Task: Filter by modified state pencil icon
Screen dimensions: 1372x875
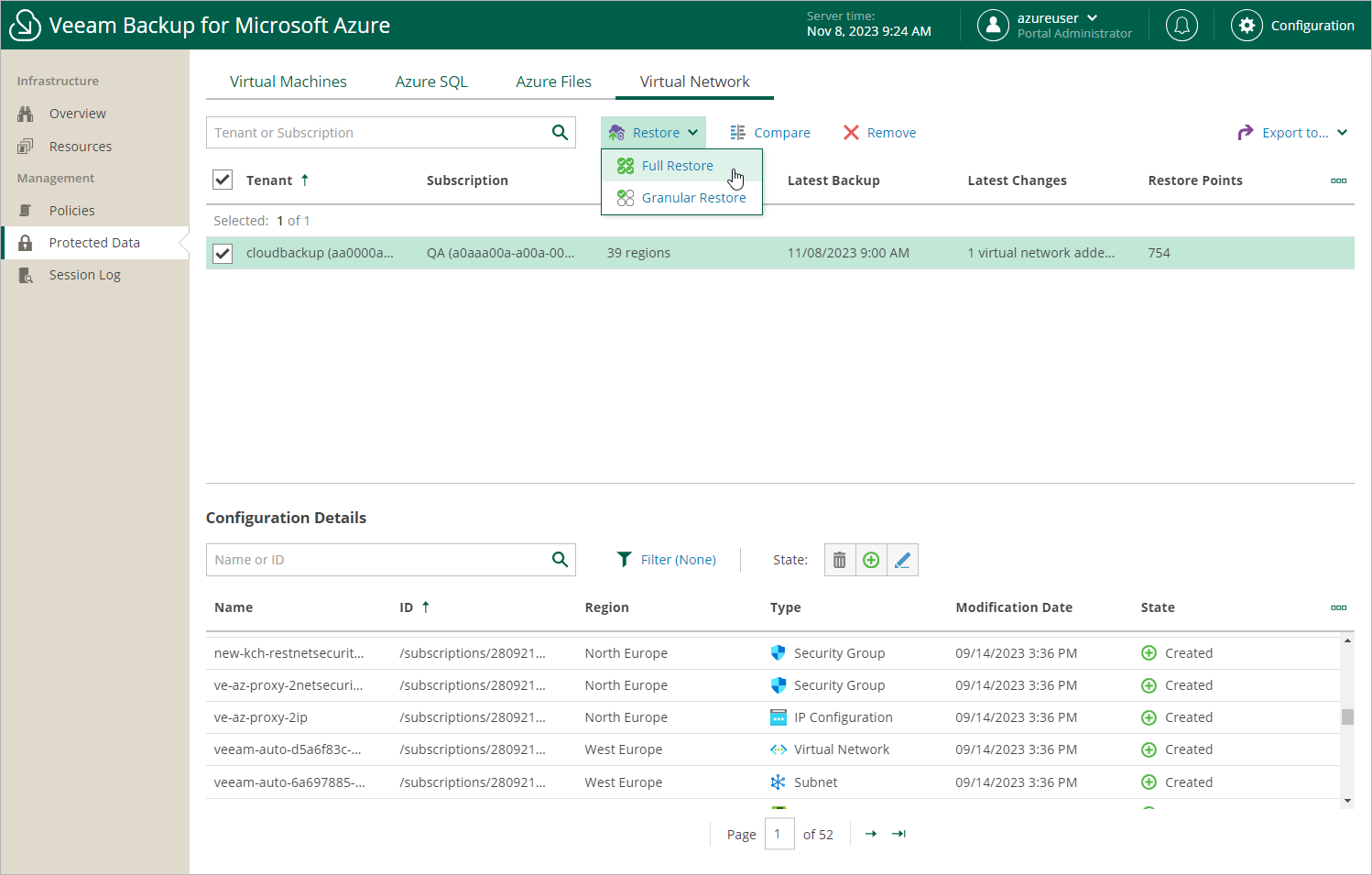Action: (x=902, y=560)
